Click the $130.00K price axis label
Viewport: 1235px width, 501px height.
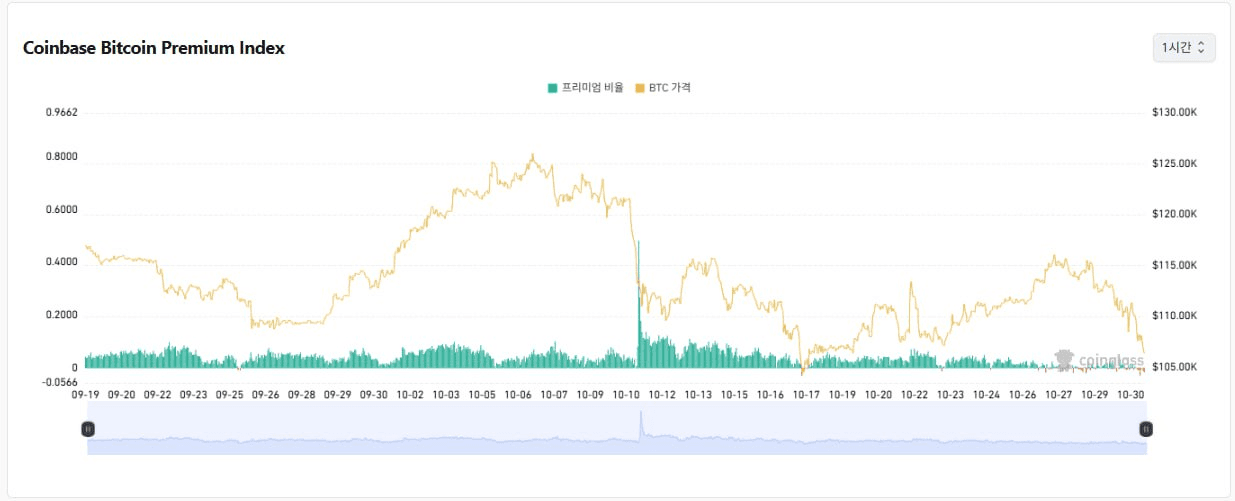[1174, 112]
